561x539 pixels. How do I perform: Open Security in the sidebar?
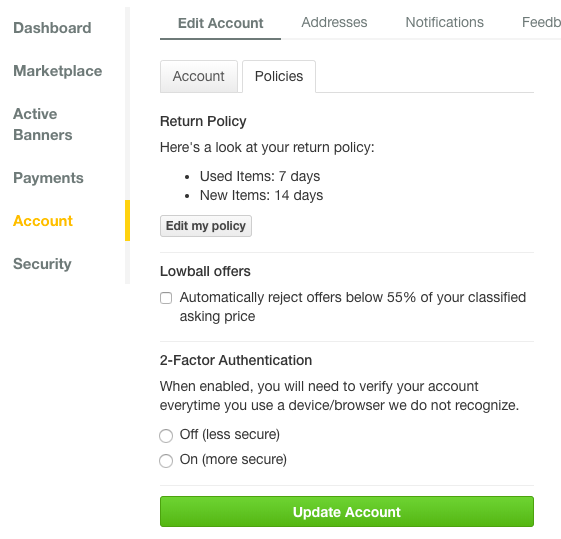tap(42, 264)
